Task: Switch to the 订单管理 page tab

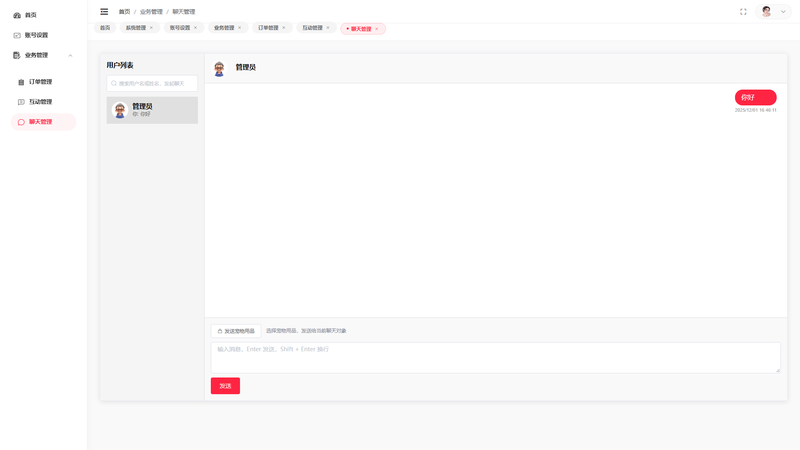Action: coord(268,28)
